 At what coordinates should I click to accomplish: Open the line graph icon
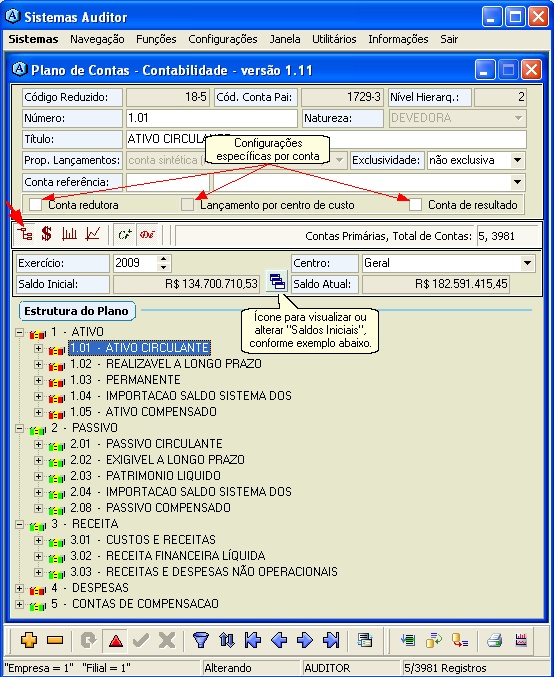pyautogui.click(x=93, y=234)
